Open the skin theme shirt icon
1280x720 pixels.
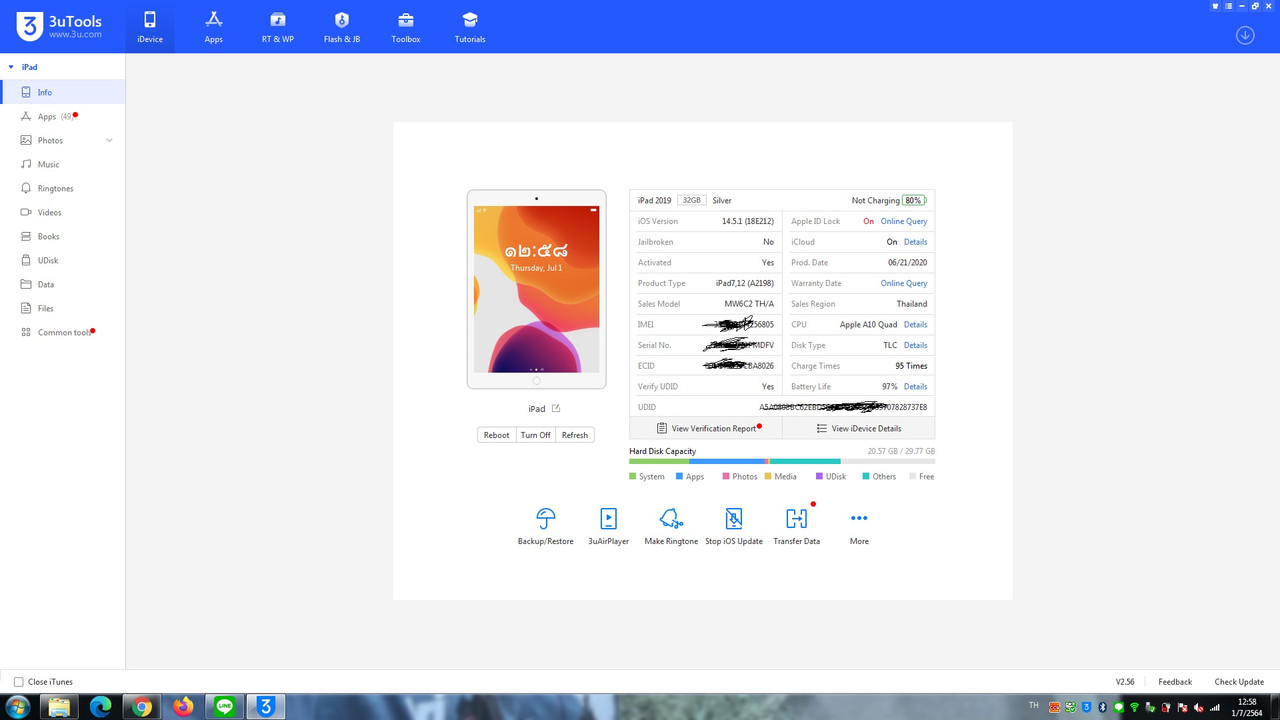pyautogui.click(x=1217, y=6)
